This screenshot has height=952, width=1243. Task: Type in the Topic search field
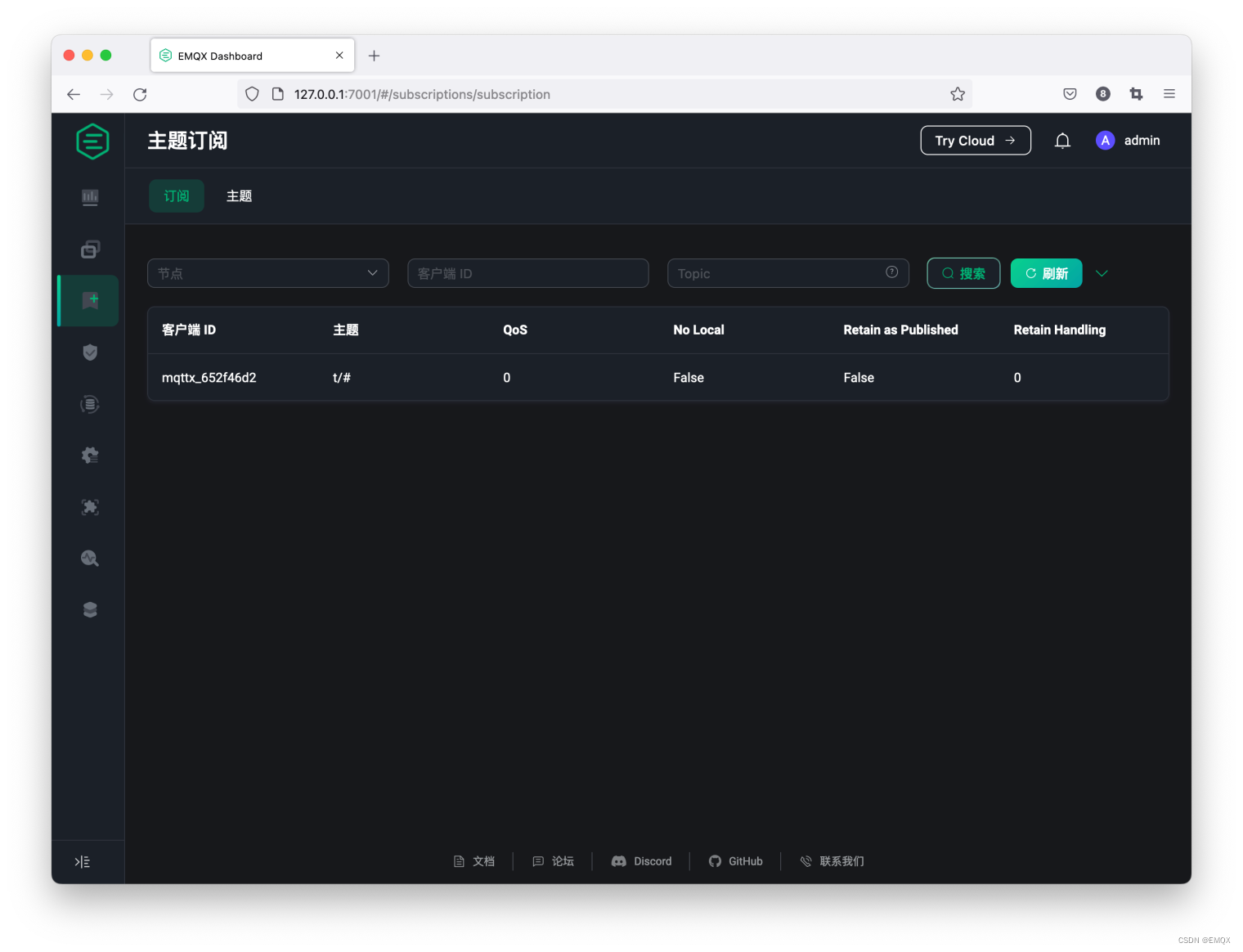(x=777, y=273)
